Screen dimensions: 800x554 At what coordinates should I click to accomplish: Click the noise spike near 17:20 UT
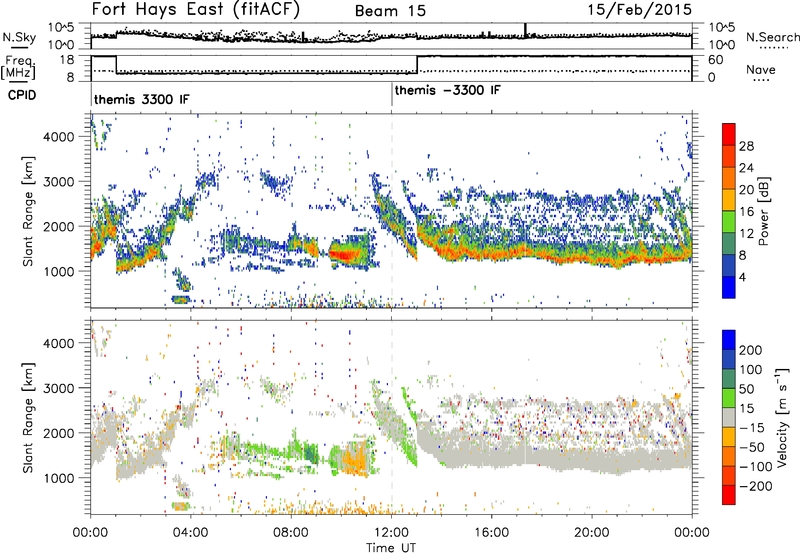(x=526, y=30)
